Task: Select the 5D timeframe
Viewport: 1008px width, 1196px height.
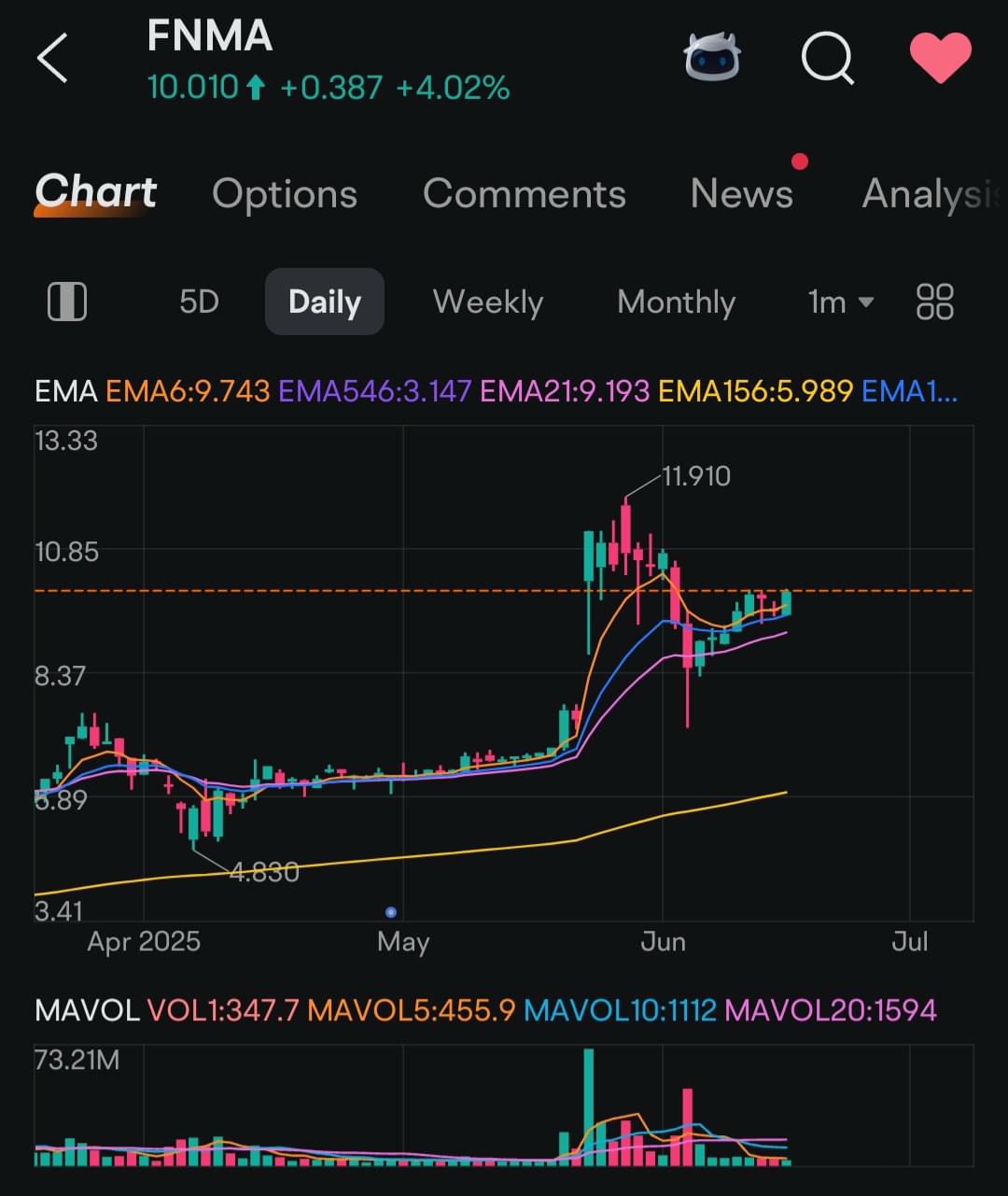Action: tap(199, 302)
